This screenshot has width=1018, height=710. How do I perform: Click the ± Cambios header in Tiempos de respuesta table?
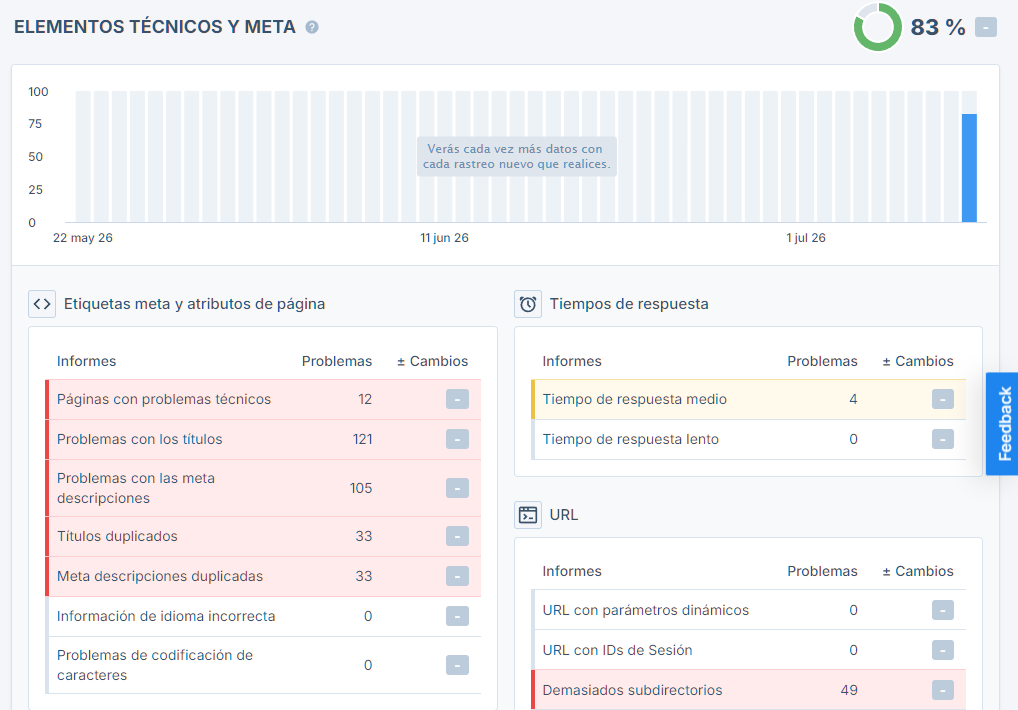coord(918,361)
